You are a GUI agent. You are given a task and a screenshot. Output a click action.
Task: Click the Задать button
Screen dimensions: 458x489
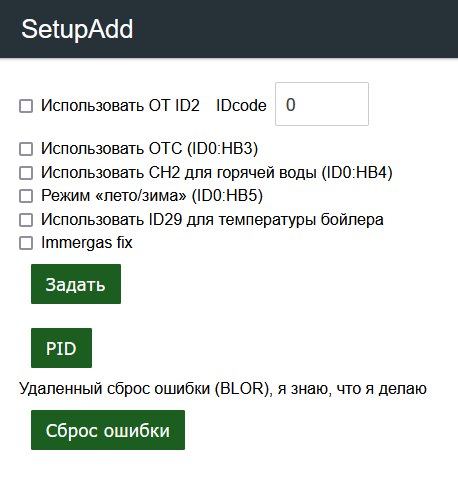pos(76,284)
